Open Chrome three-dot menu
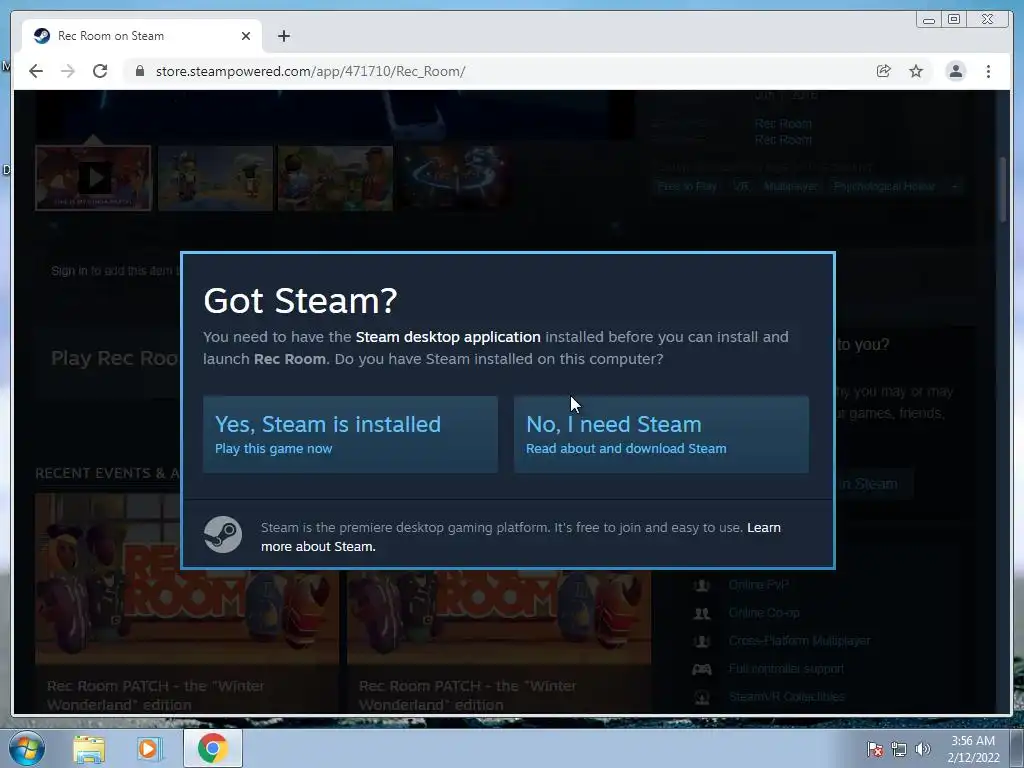Image resolution: width=1024 pixels, height=768 pixels. coord(988,71)
